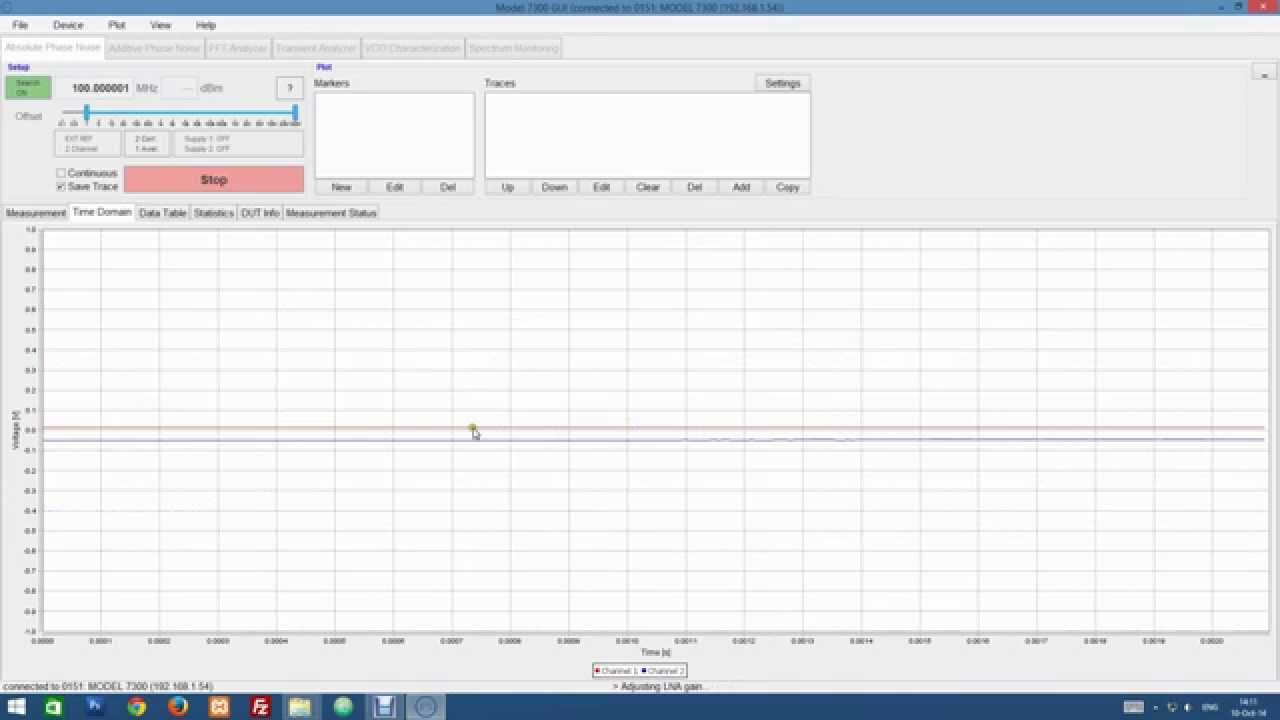Click the Markers list box

point(395,135)
